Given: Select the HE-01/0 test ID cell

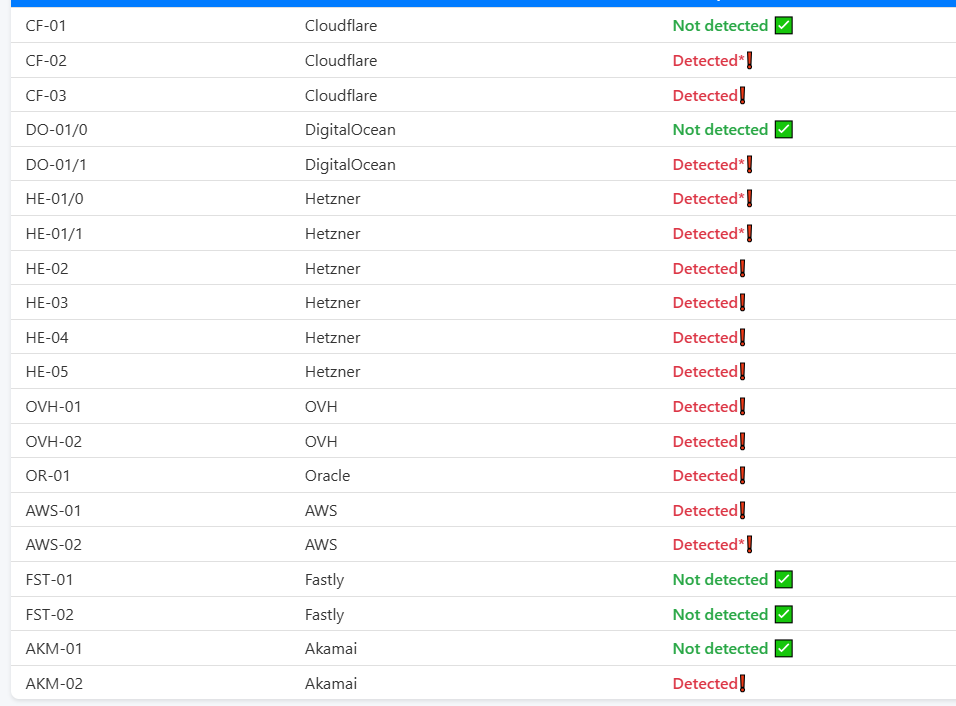Looking at the screenshot, I should pos(54,199).
